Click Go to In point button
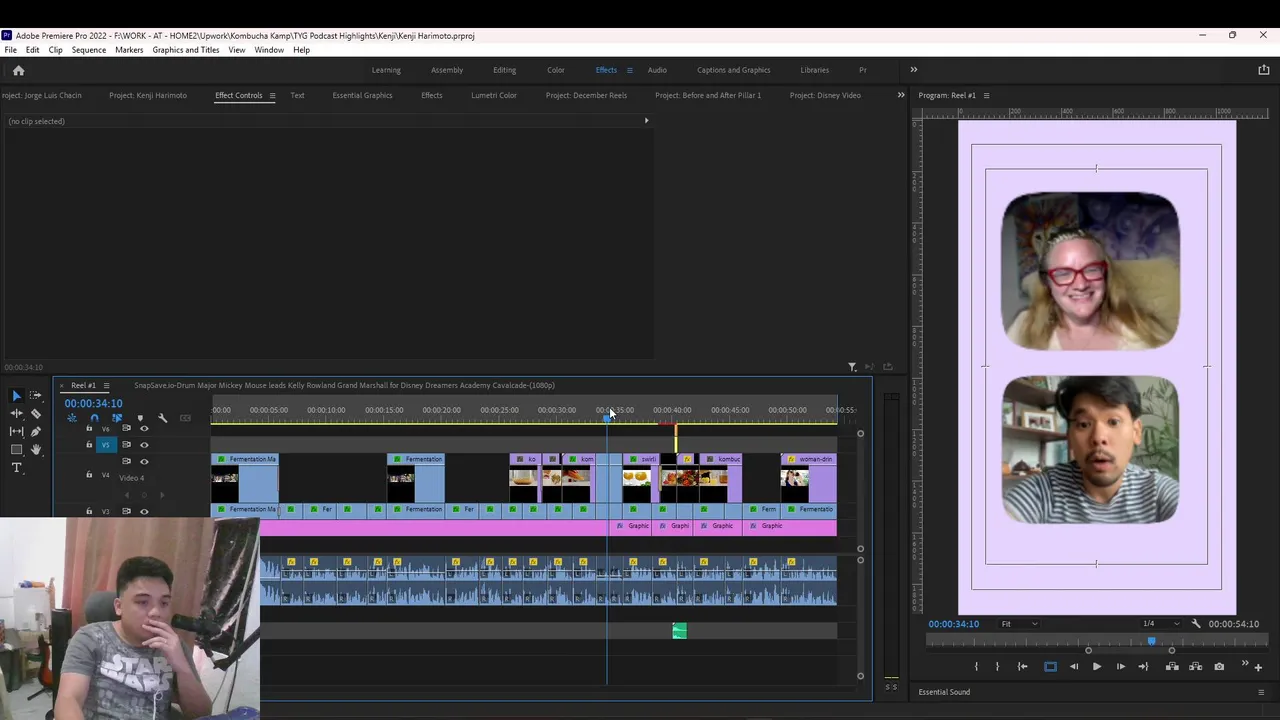 pyautogui.click(x=1022, y=666)
